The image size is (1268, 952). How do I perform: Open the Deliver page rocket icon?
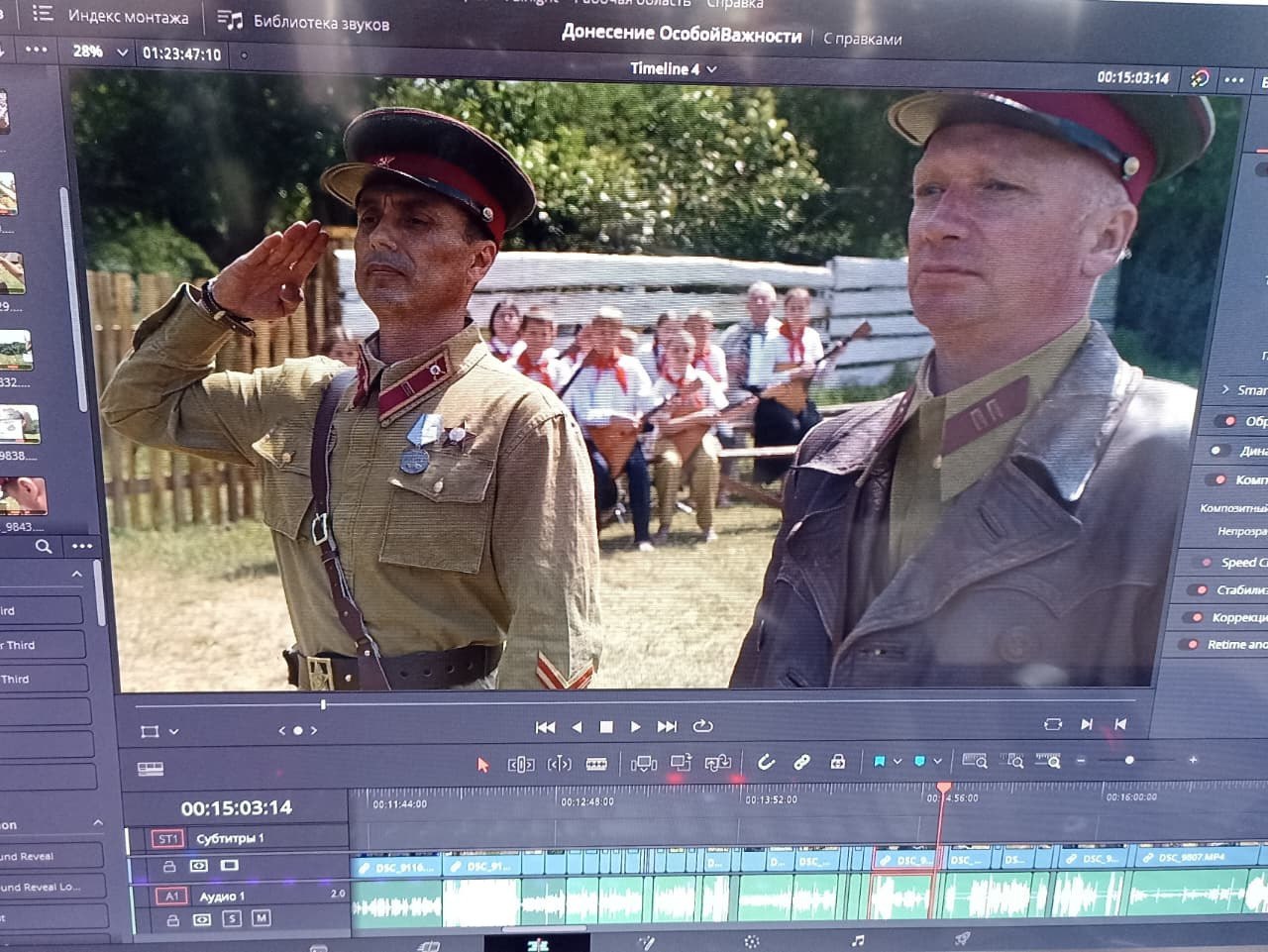click(961, 938)
